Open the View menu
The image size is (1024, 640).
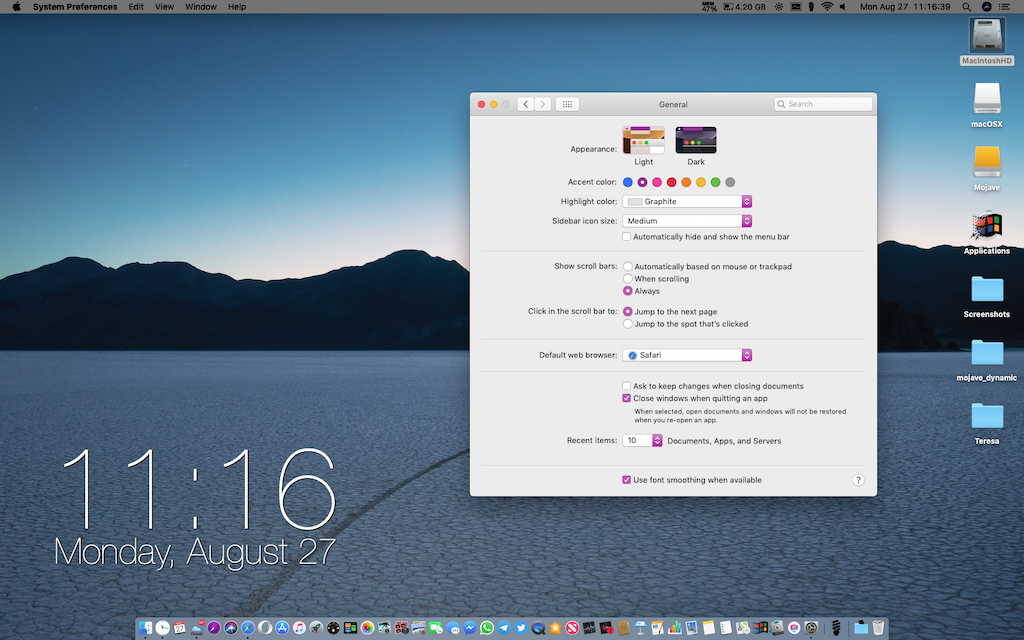(x=164, y=7)
